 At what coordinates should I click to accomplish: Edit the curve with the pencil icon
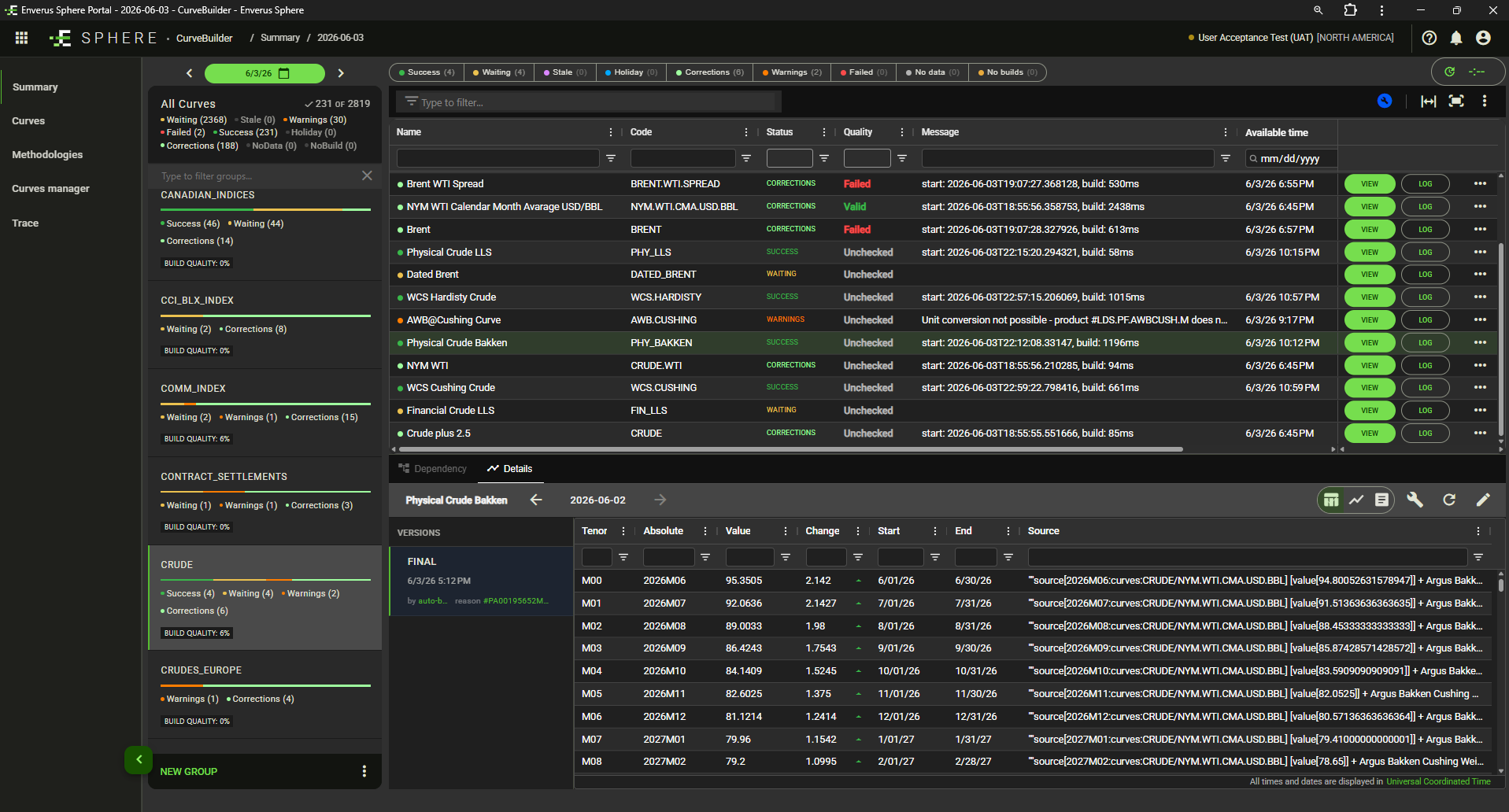[1483, 500]
